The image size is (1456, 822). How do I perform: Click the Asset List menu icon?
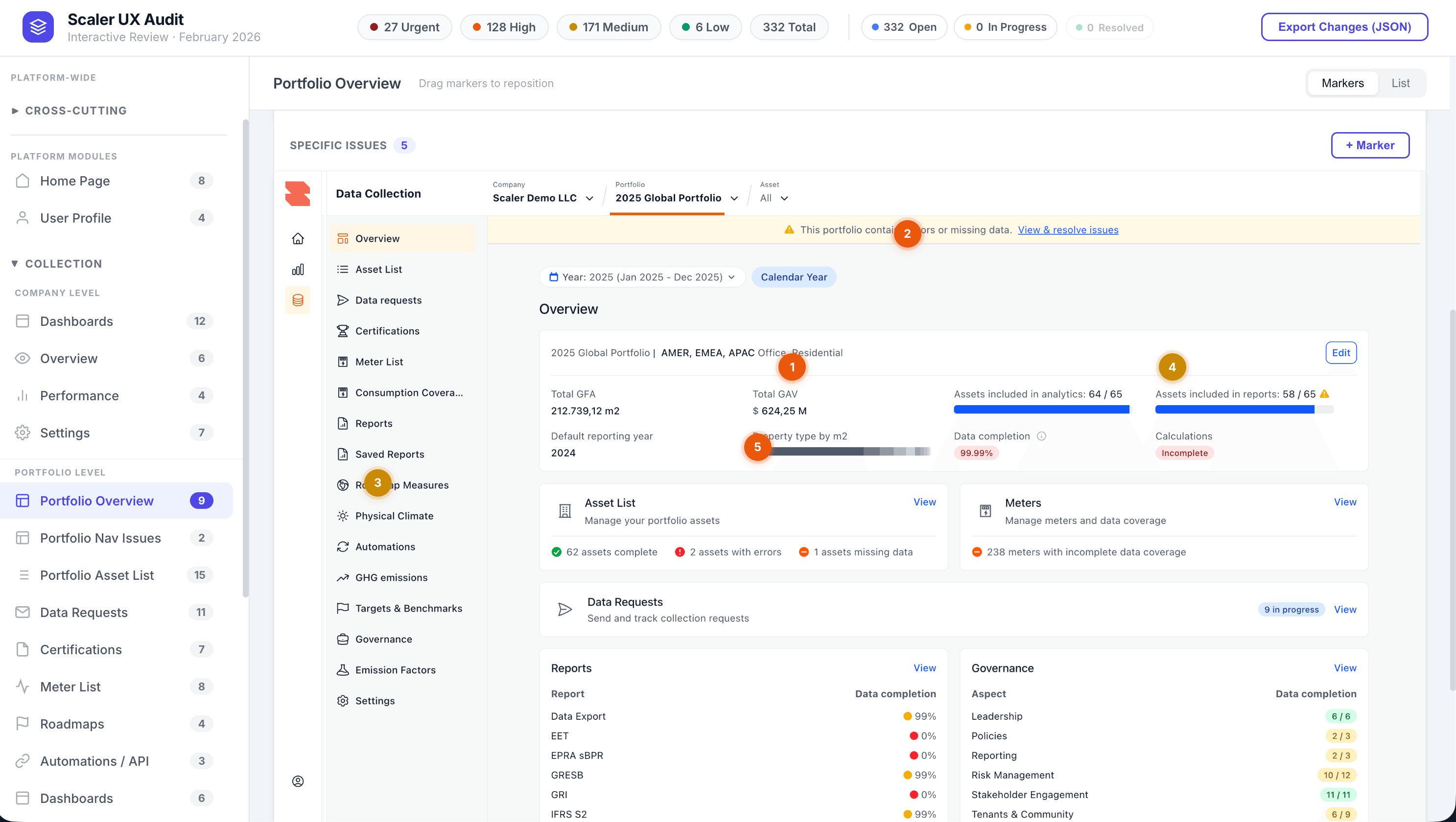pyautogui.click(x=343, y=270)
